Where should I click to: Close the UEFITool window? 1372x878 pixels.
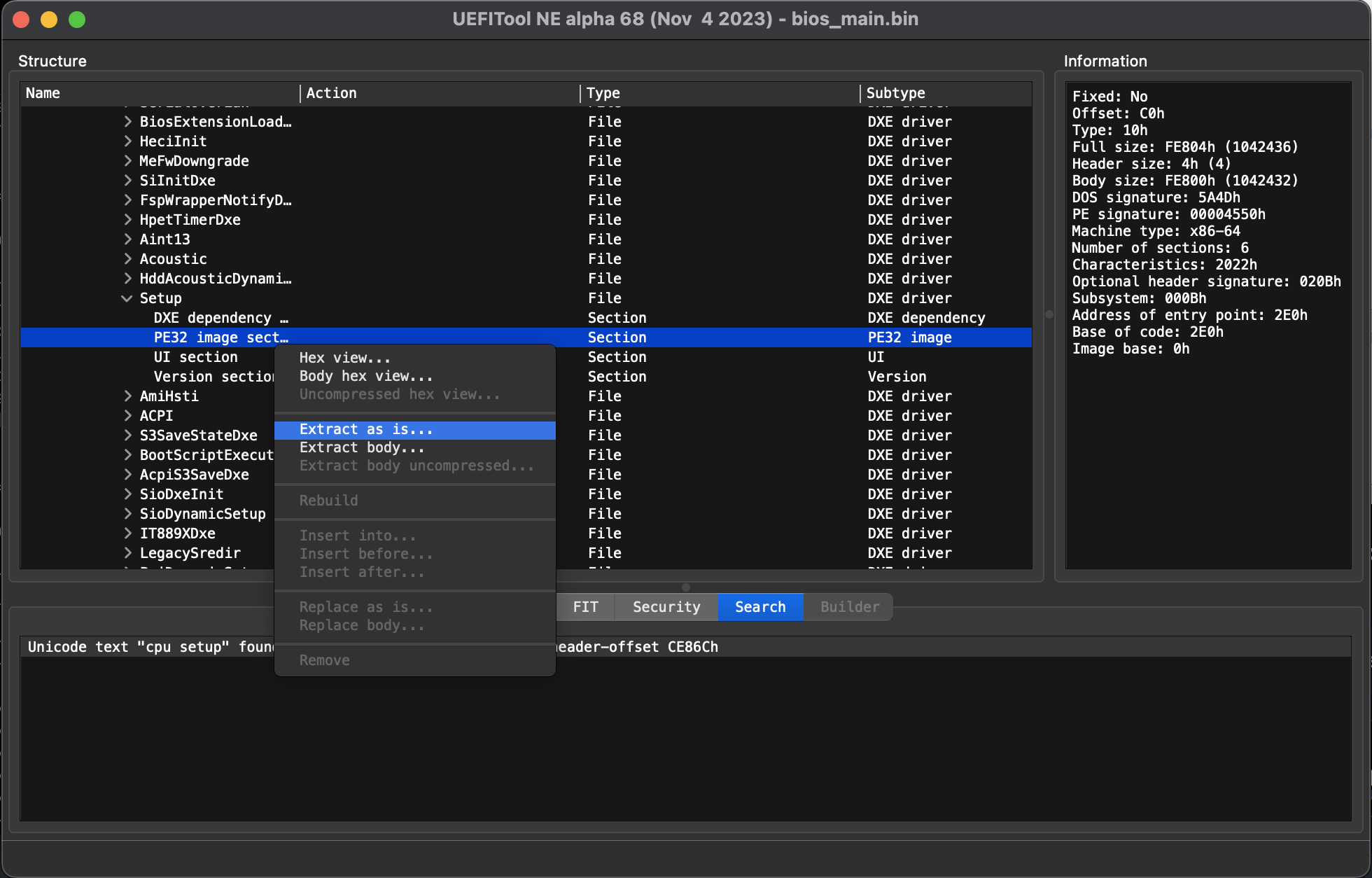(21, 20)
